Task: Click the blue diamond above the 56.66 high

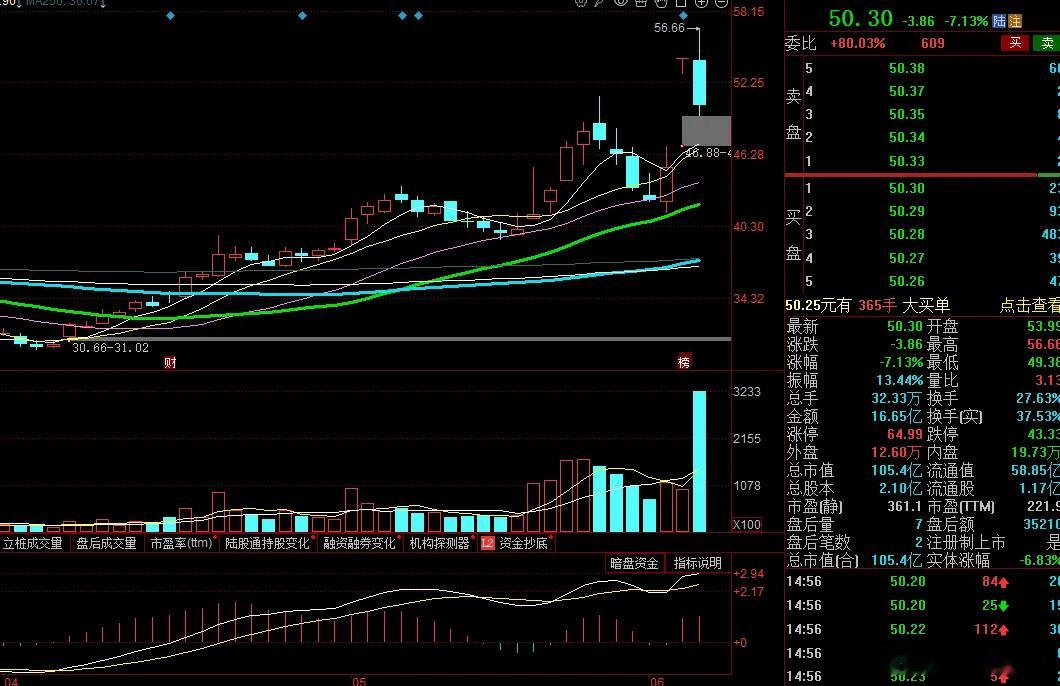Action: pos(683,15)
